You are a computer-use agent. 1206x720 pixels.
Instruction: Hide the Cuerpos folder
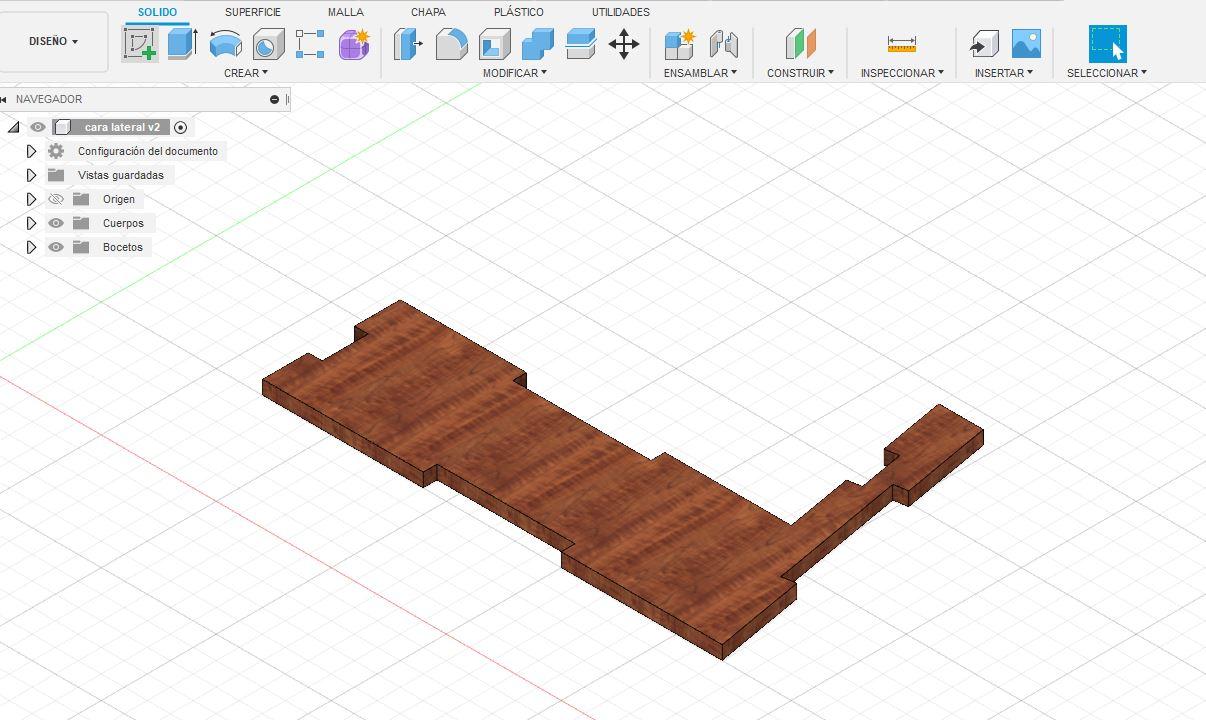(x=56, y=223)
